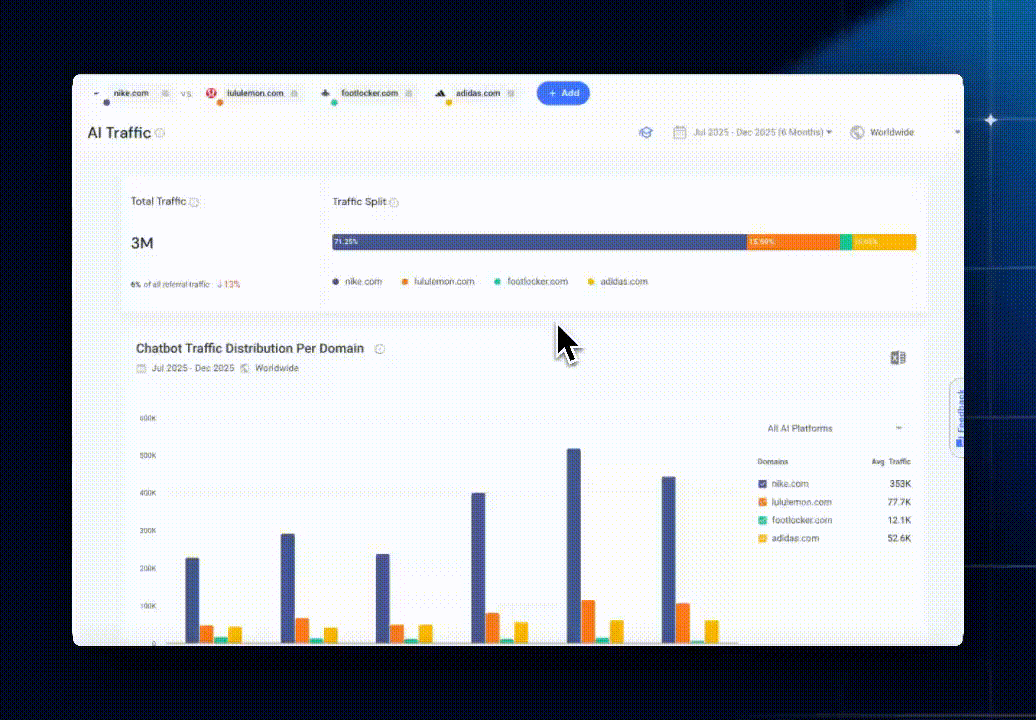The image size is (1036, 720).
Task: Select the nike.com domain chip in the header
Action: (x=131, y=93)
